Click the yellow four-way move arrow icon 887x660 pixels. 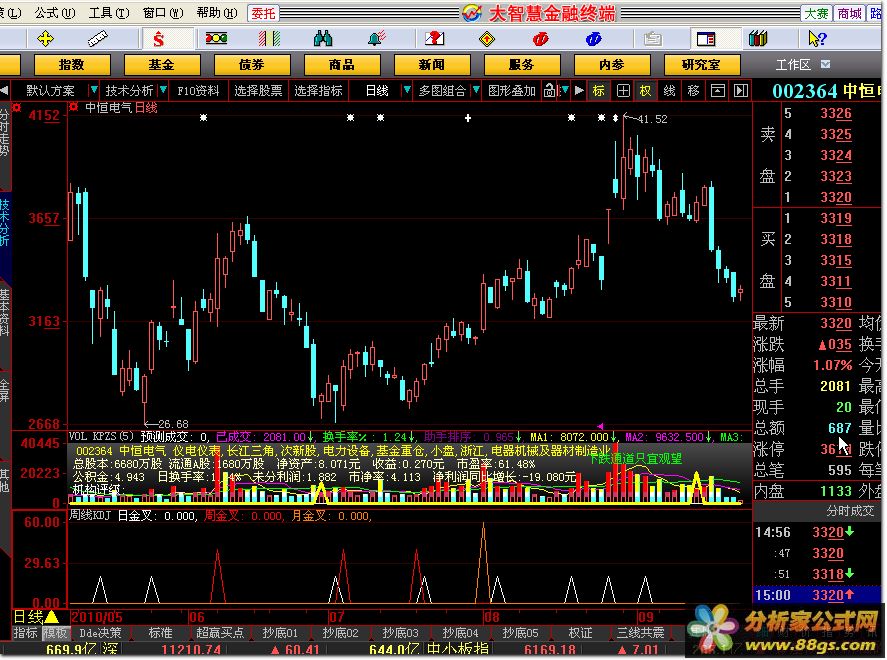[x=45, y=39]
